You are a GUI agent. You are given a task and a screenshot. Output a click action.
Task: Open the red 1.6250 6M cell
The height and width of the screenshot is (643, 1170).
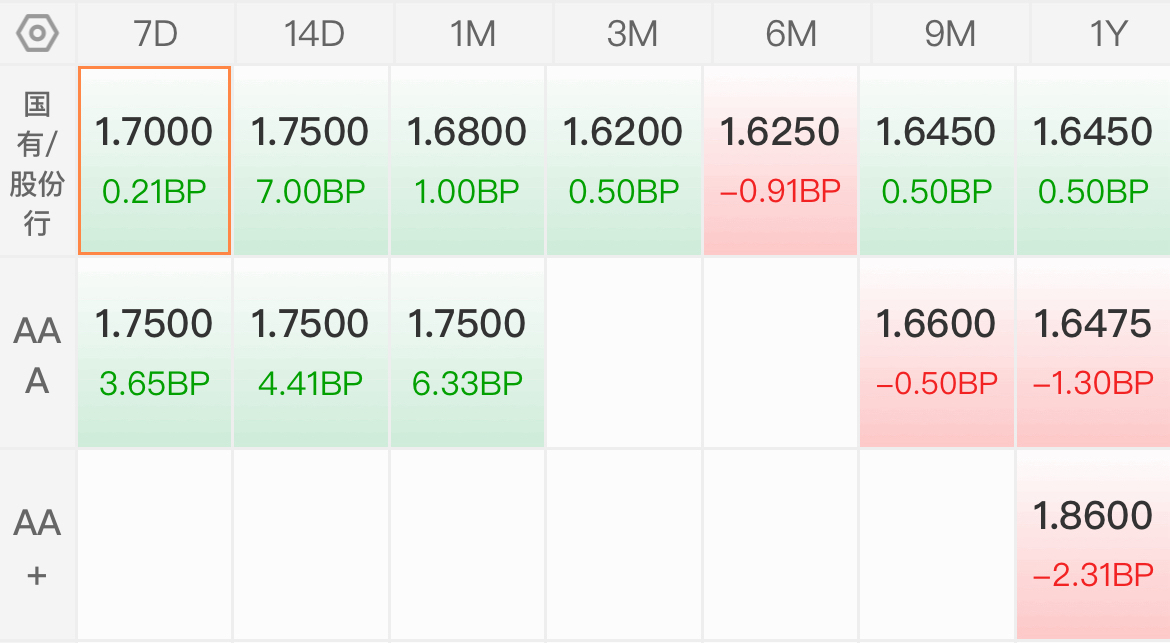[x=780, y=160]
